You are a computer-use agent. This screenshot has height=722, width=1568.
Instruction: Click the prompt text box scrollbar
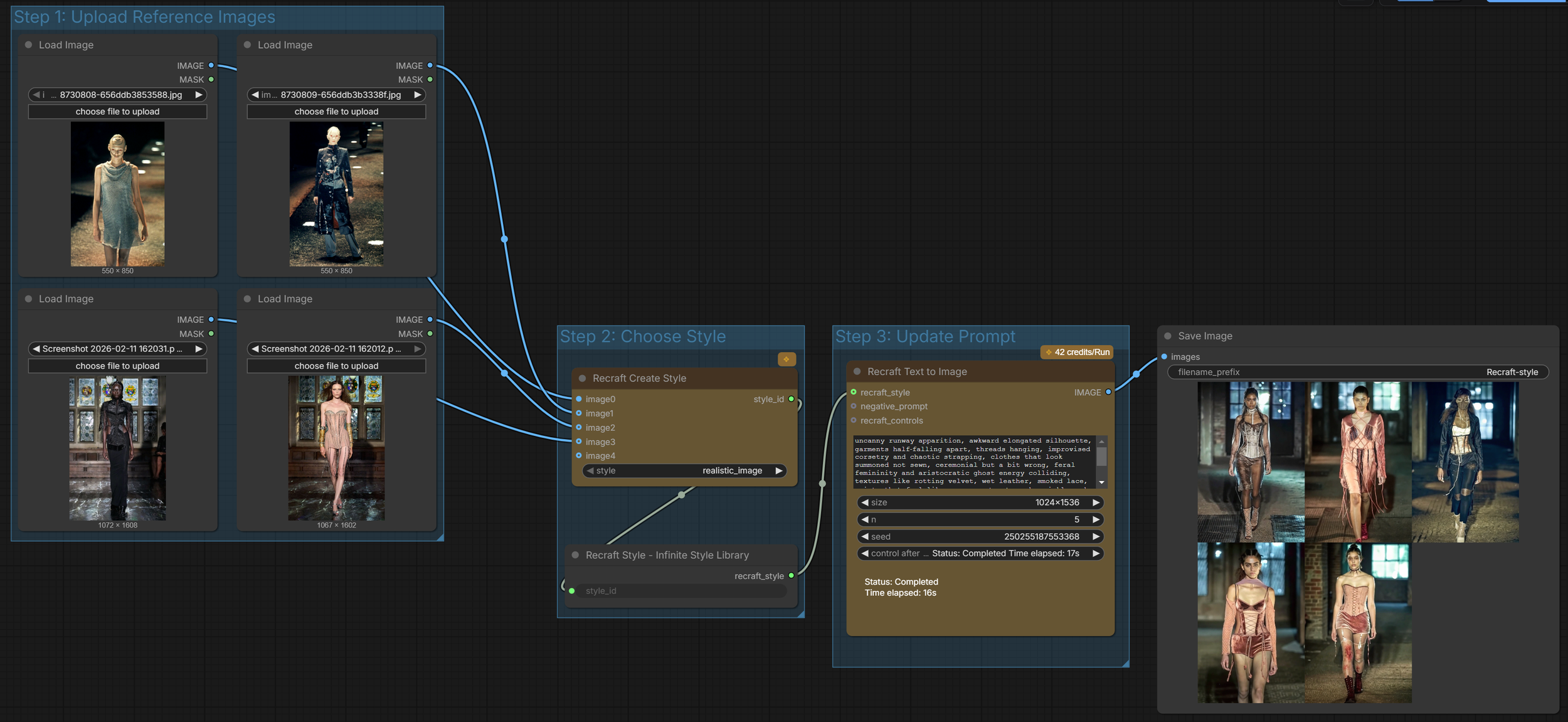1101,458
